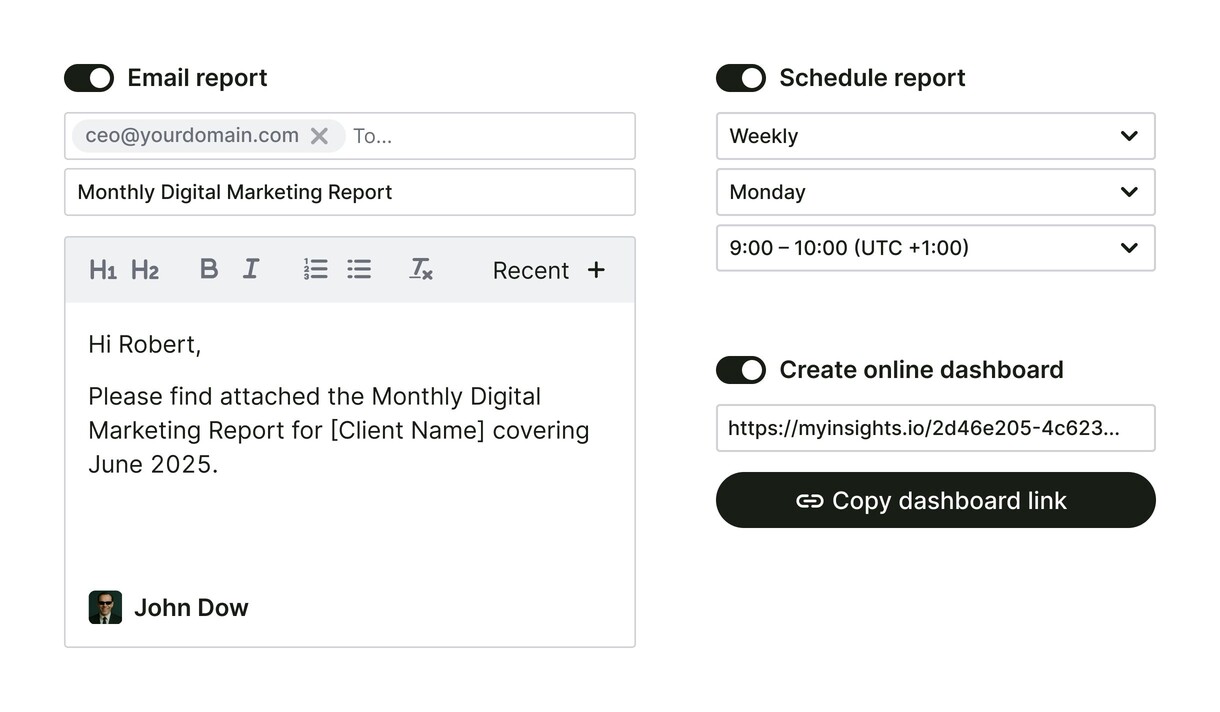Open the Weekly frequency dropdown
Image resolution: width=1220 pixels, height=712 pixels.
pyautogui.click(x=936, y=136)
